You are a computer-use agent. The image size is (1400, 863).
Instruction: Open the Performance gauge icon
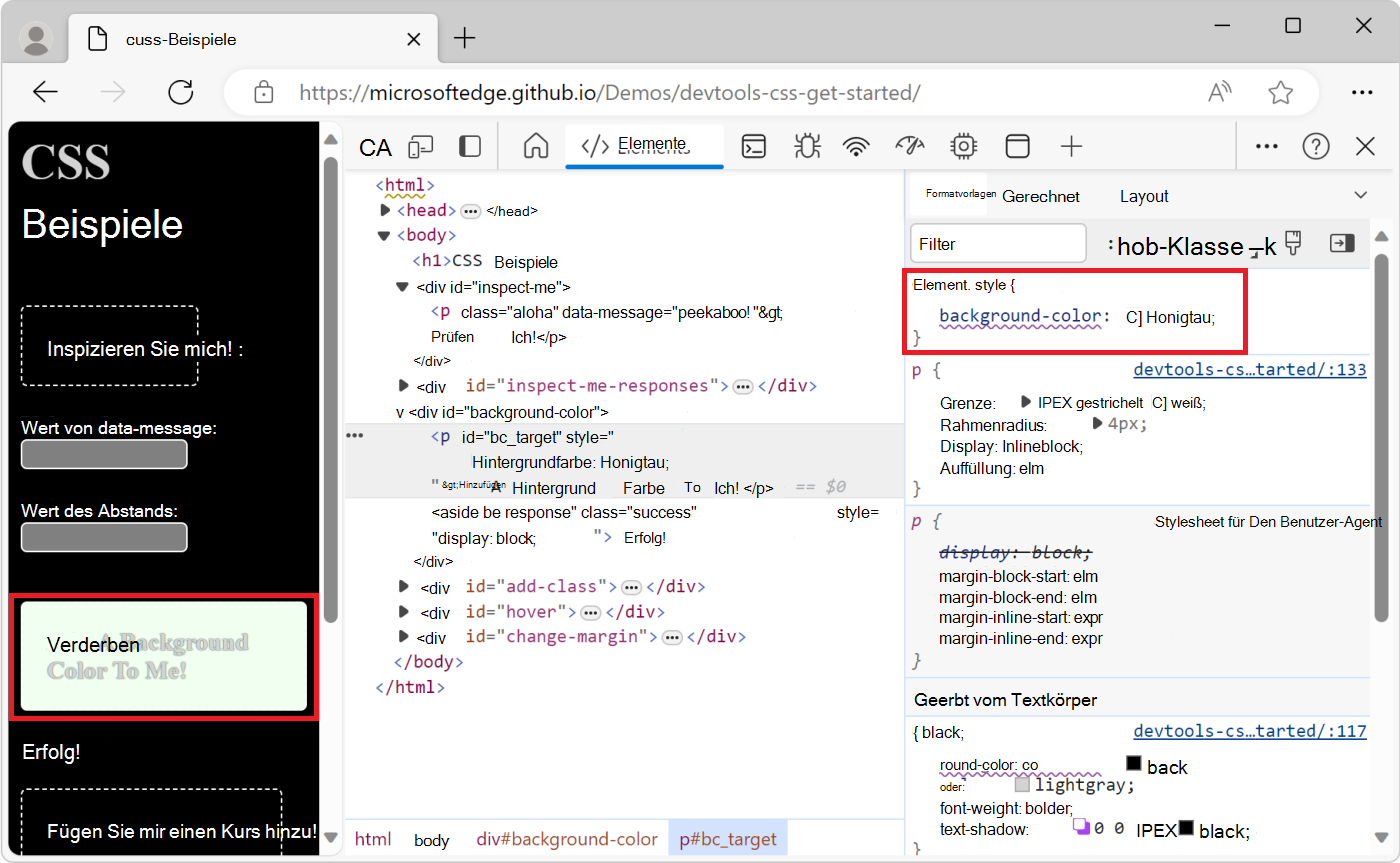coord(910,146)
